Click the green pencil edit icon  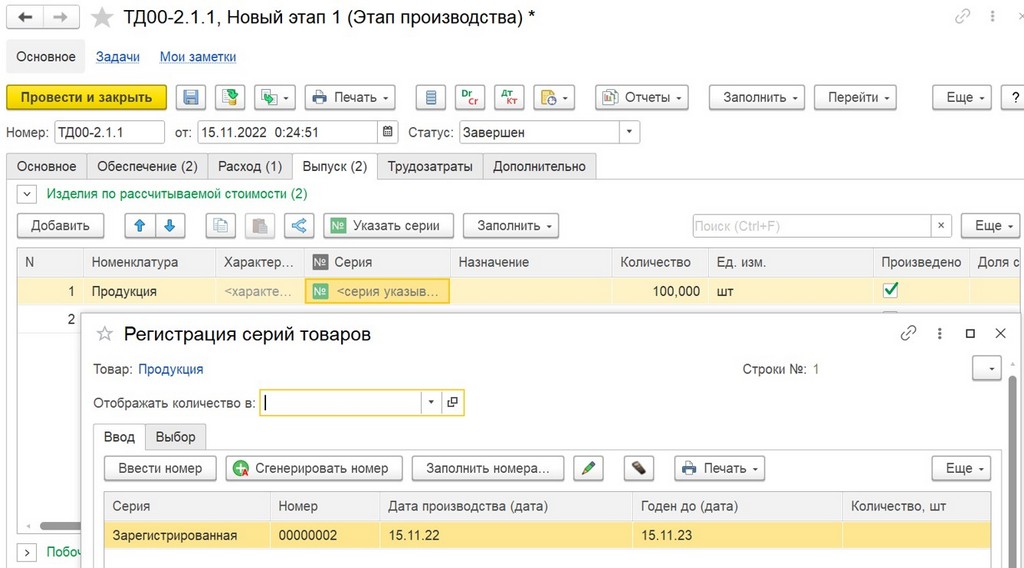[x=588, y=468]
